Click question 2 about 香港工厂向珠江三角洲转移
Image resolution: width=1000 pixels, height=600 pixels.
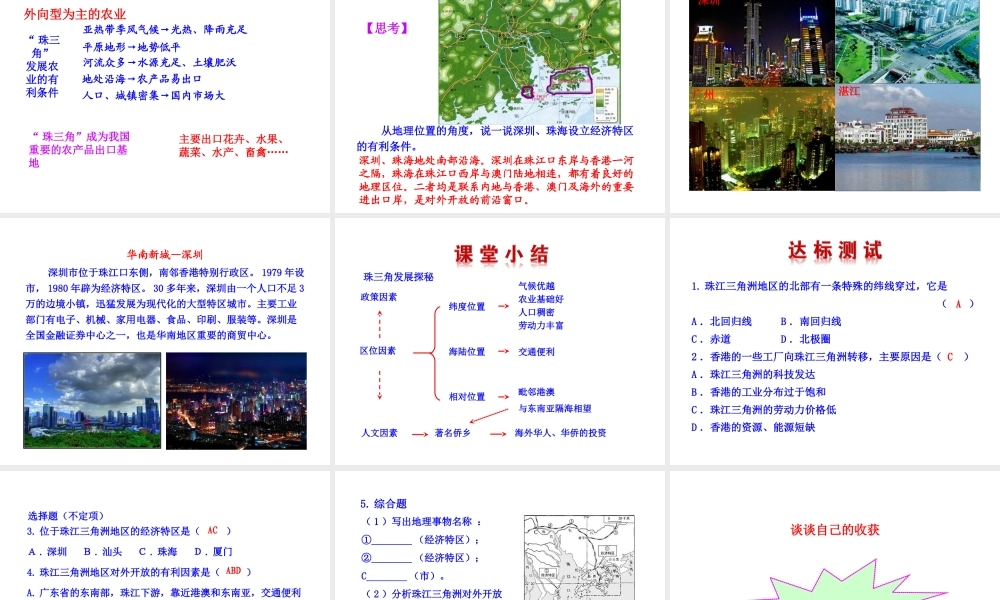tap(830, 357)
